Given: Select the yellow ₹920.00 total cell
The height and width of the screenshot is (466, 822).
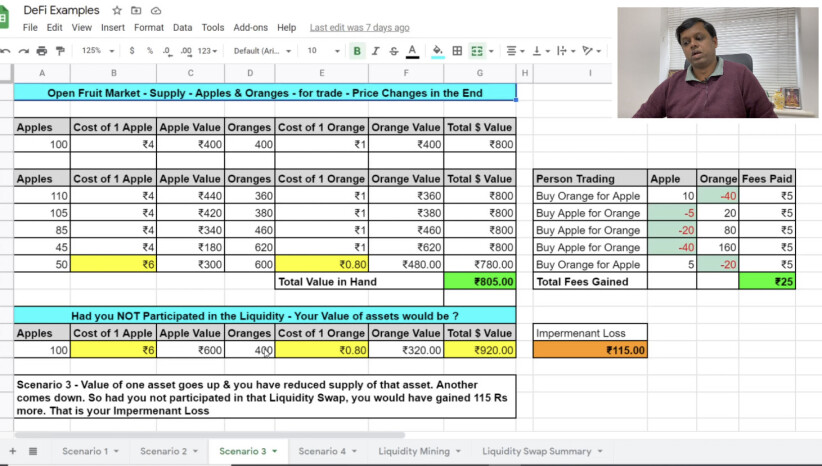Looking at the screenshot, I should click(480, 350).
